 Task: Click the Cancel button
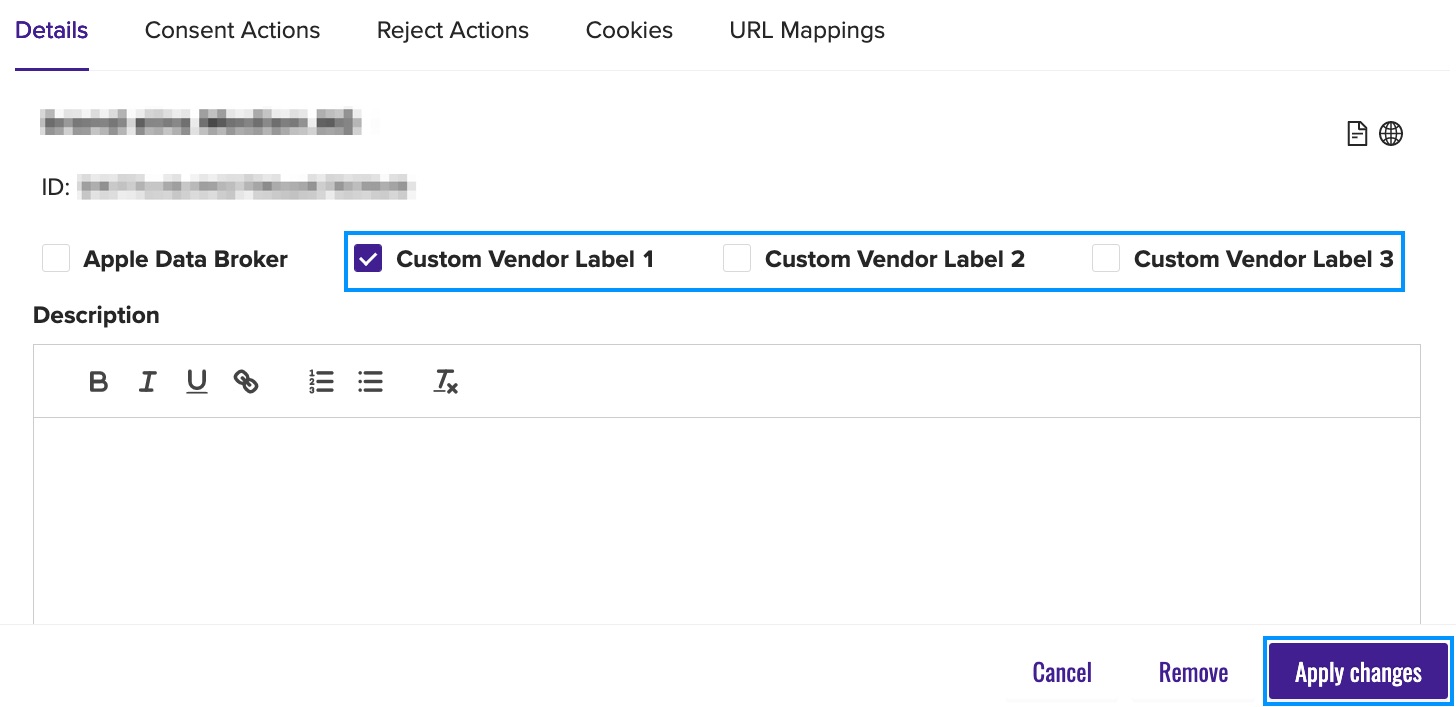[x=1061, y=672]
